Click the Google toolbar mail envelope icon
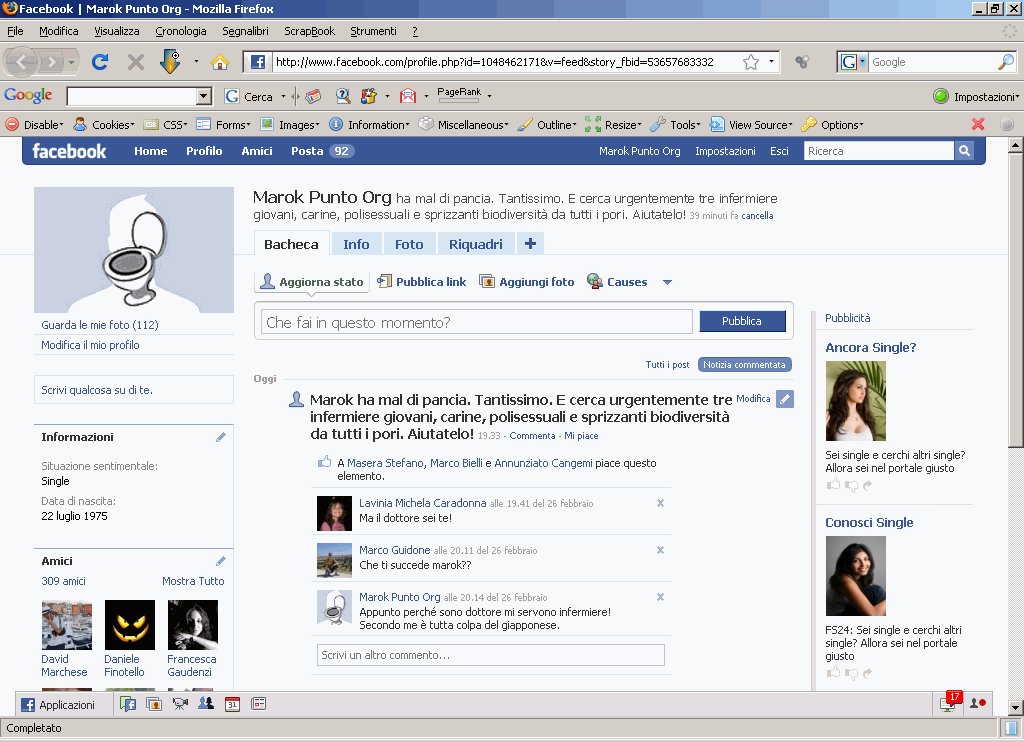This screenshot has height=742, width=1024. 408,97
